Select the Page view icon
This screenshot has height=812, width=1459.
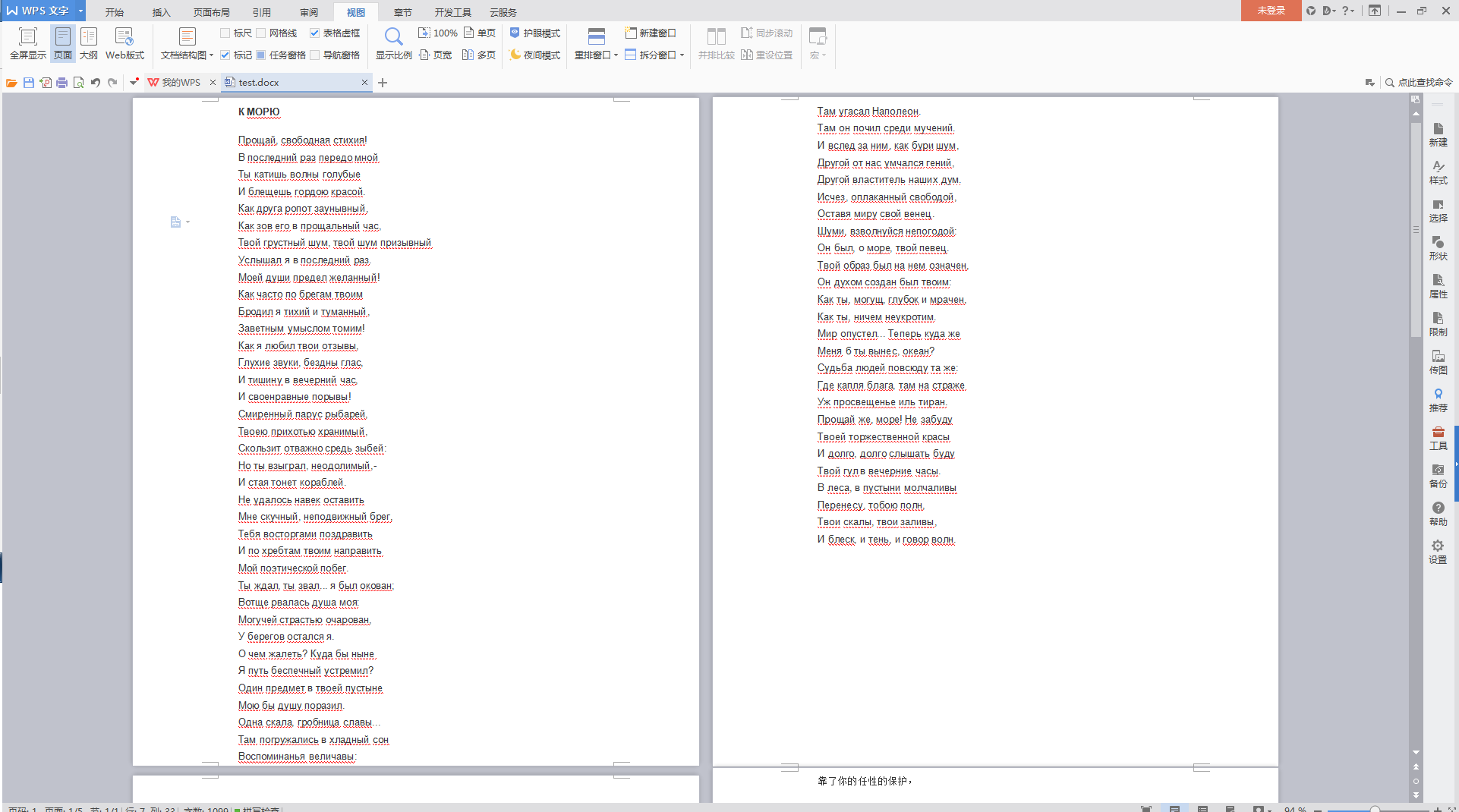coord(63,43)
